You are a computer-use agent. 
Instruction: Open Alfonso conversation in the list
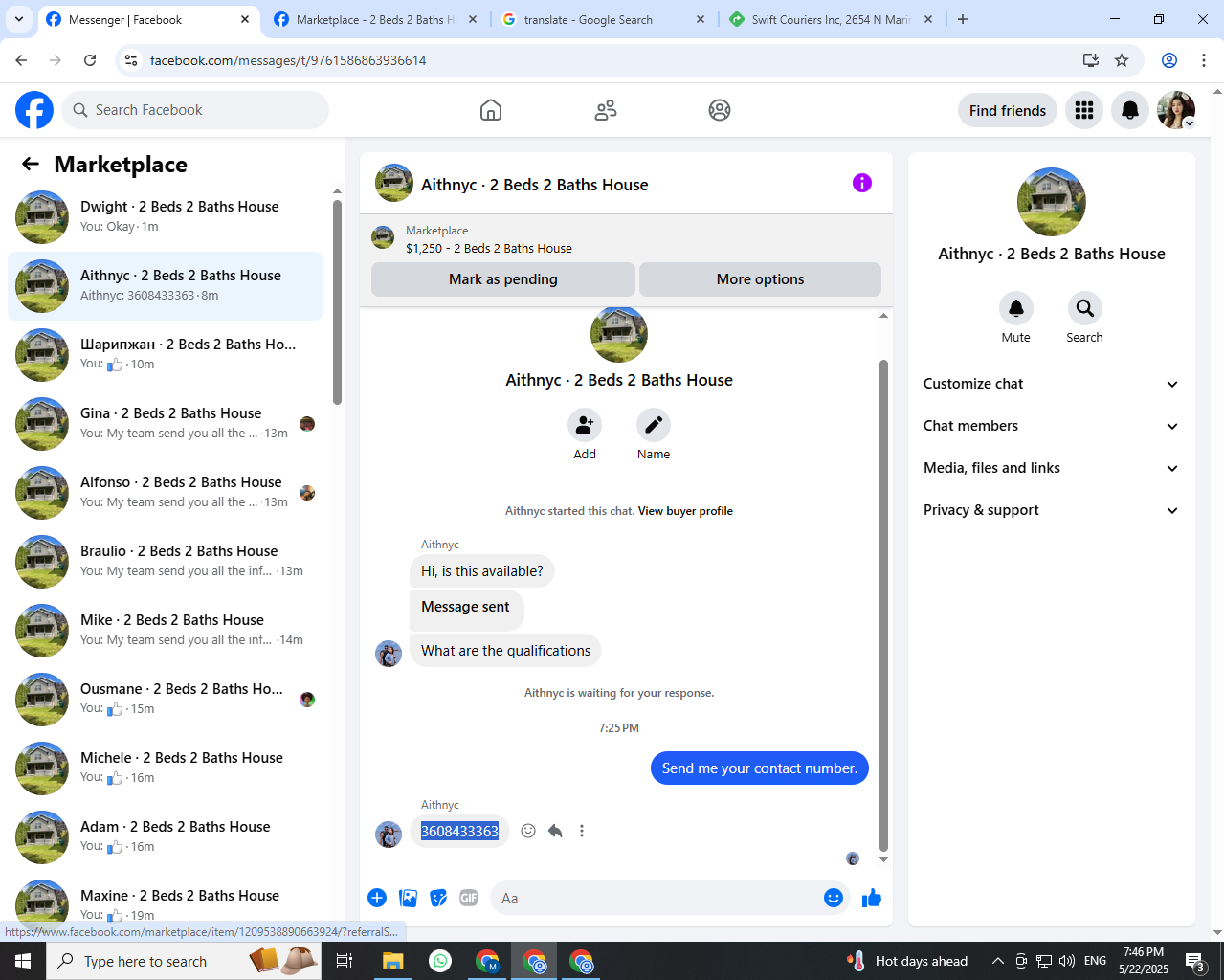pyautogui.click(x=165, y=493)
